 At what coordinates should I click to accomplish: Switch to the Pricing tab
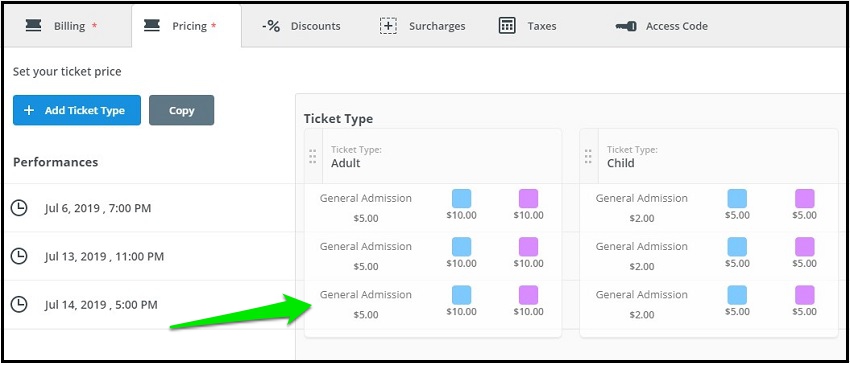tap(186, 26)
